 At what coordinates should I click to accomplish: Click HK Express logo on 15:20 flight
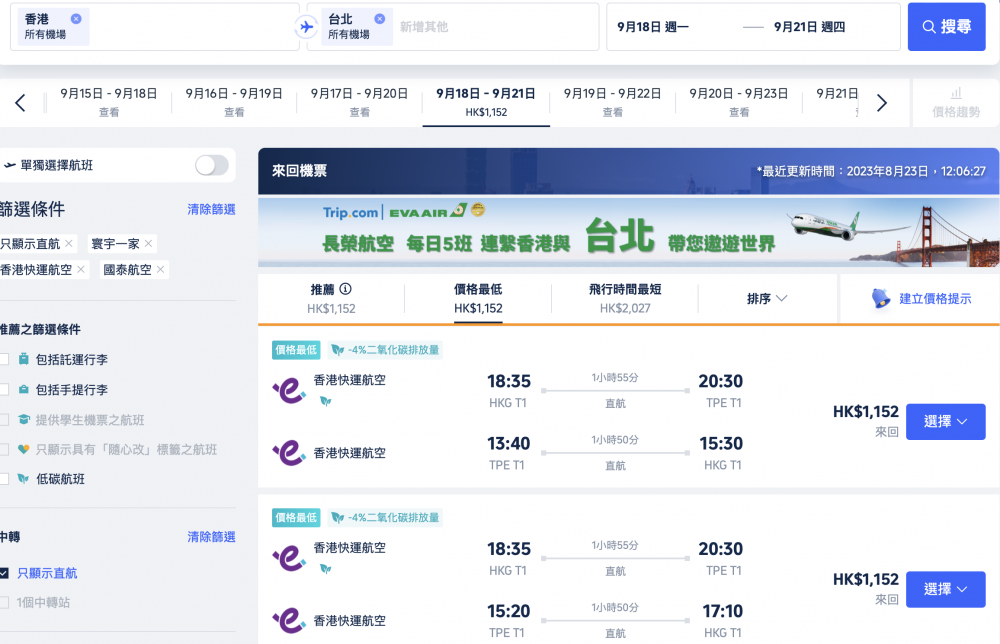coord(289,620)
